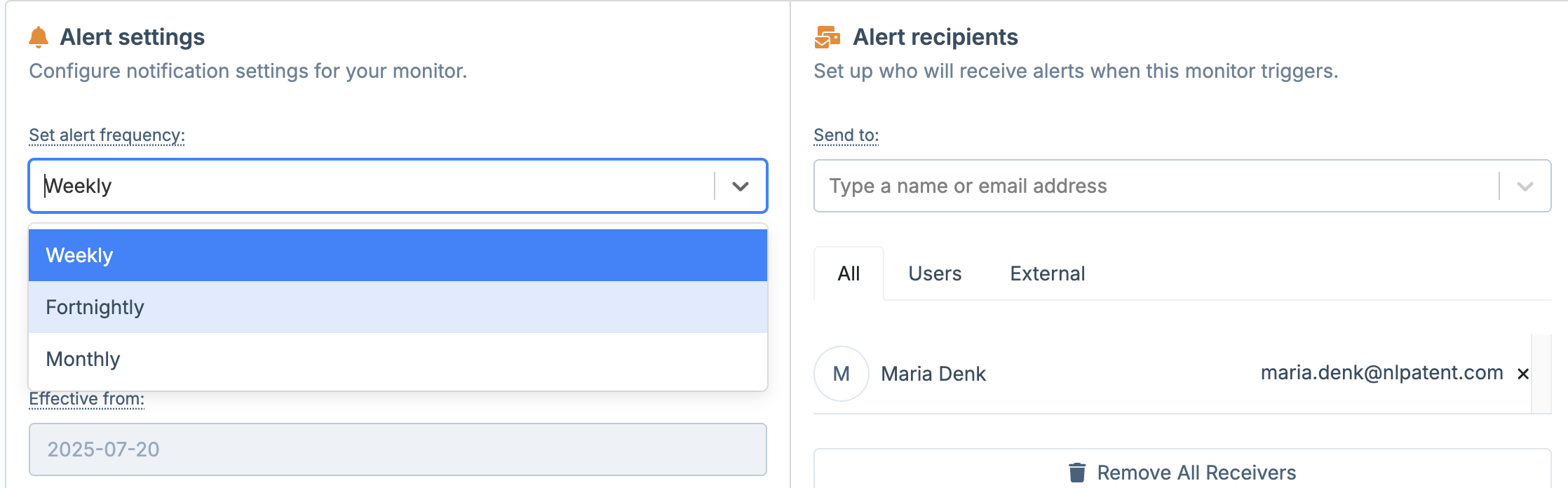
Task: Select the Weekly frequency option
Action: coord(398,255)
